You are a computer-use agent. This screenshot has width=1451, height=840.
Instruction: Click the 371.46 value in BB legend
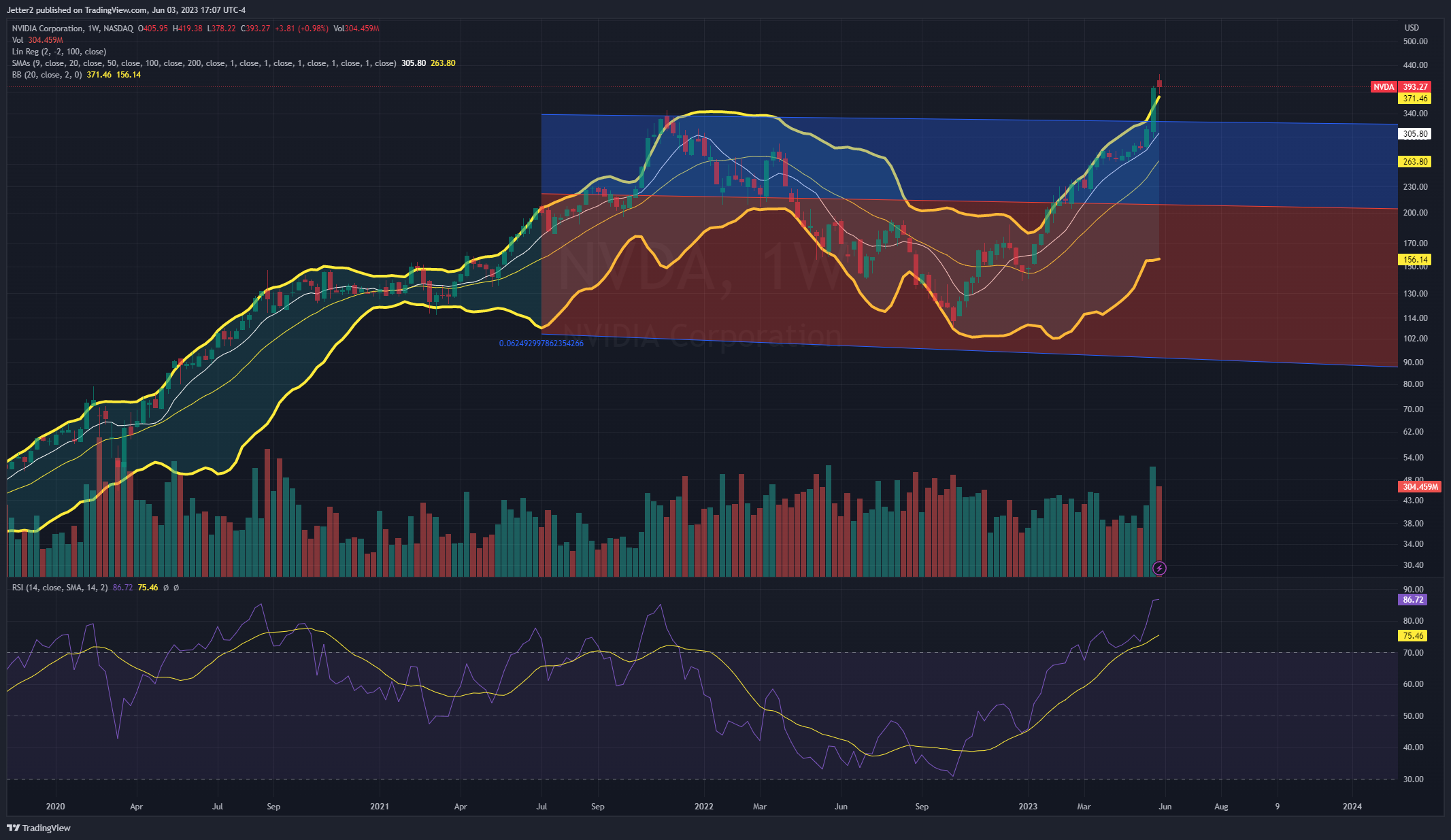[99, 75]
